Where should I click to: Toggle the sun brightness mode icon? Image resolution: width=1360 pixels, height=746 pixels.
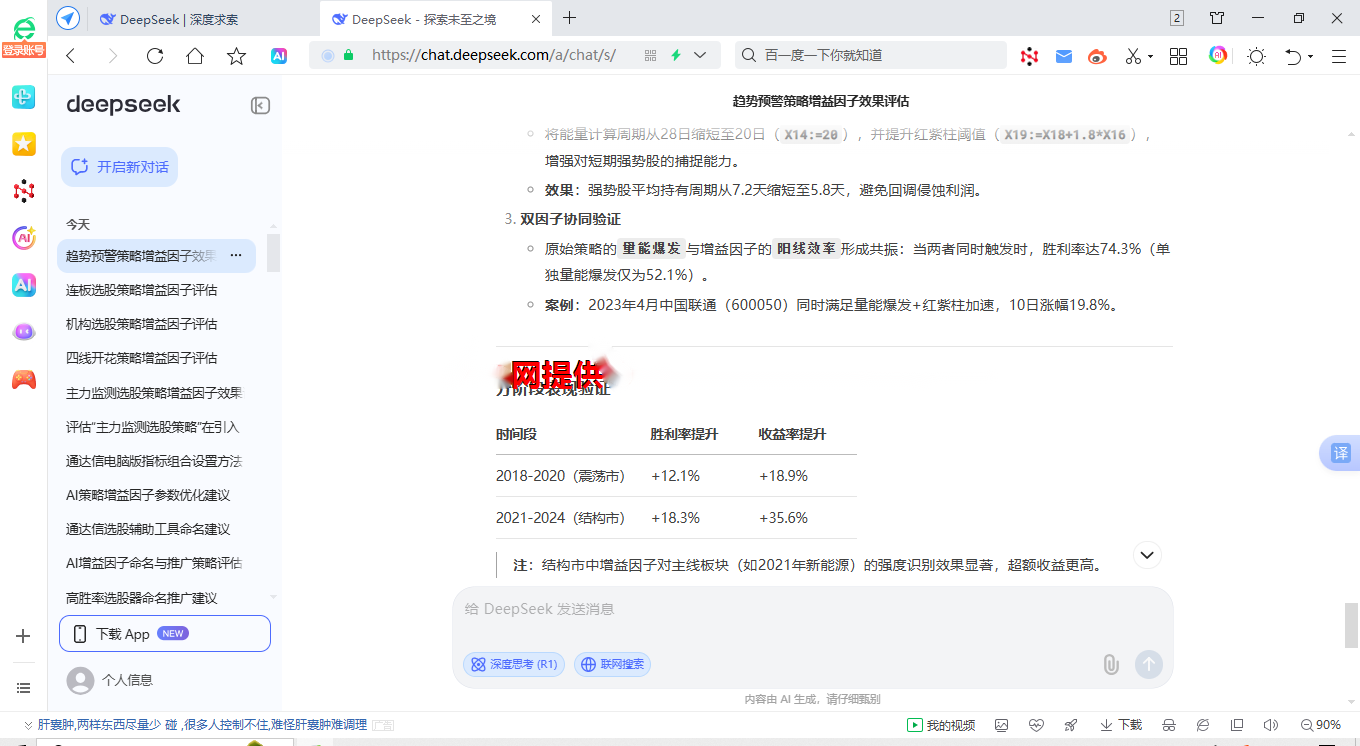pos(1256,56)
